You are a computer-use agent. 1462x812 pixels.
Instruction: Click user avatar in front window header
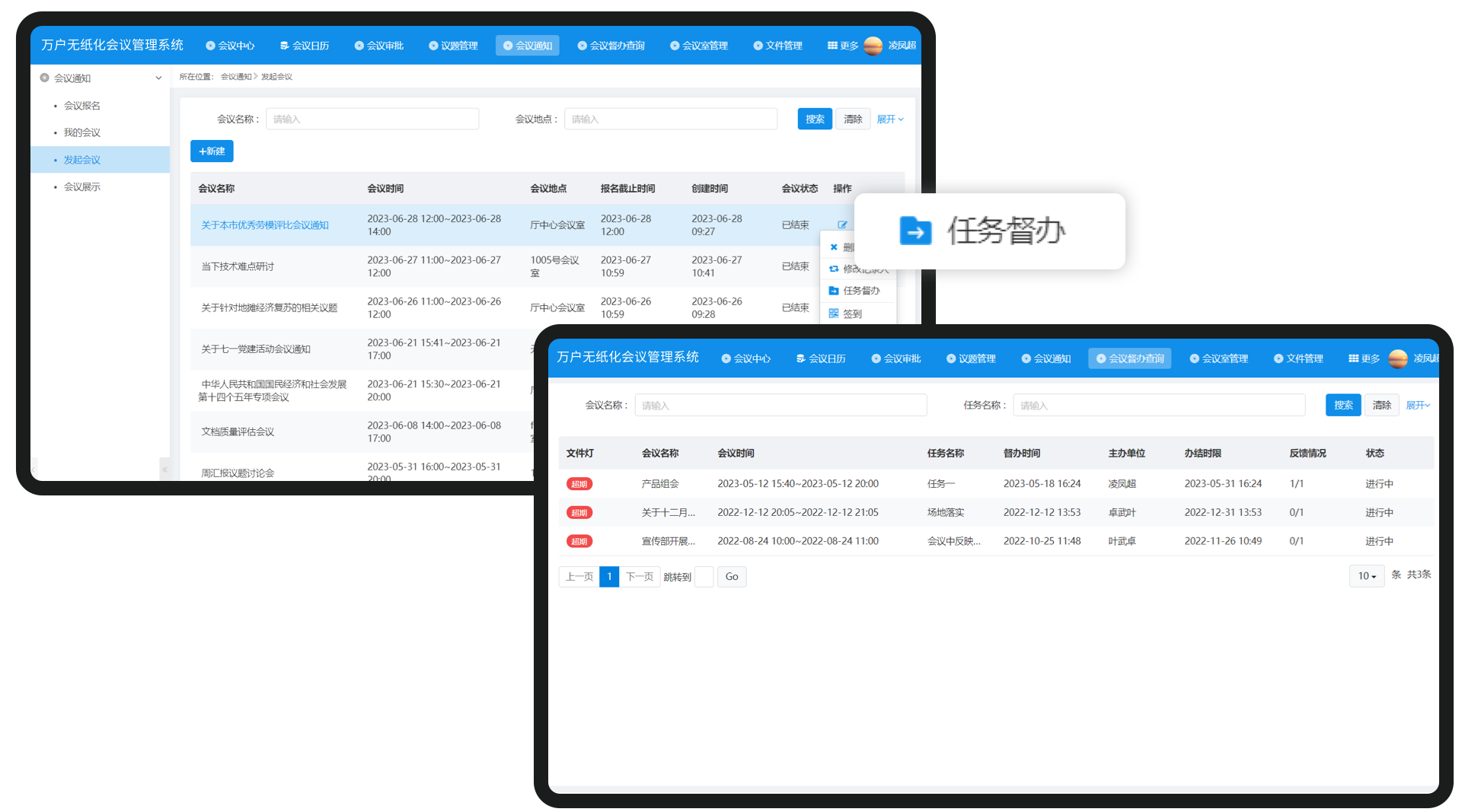coord(1398,358)
